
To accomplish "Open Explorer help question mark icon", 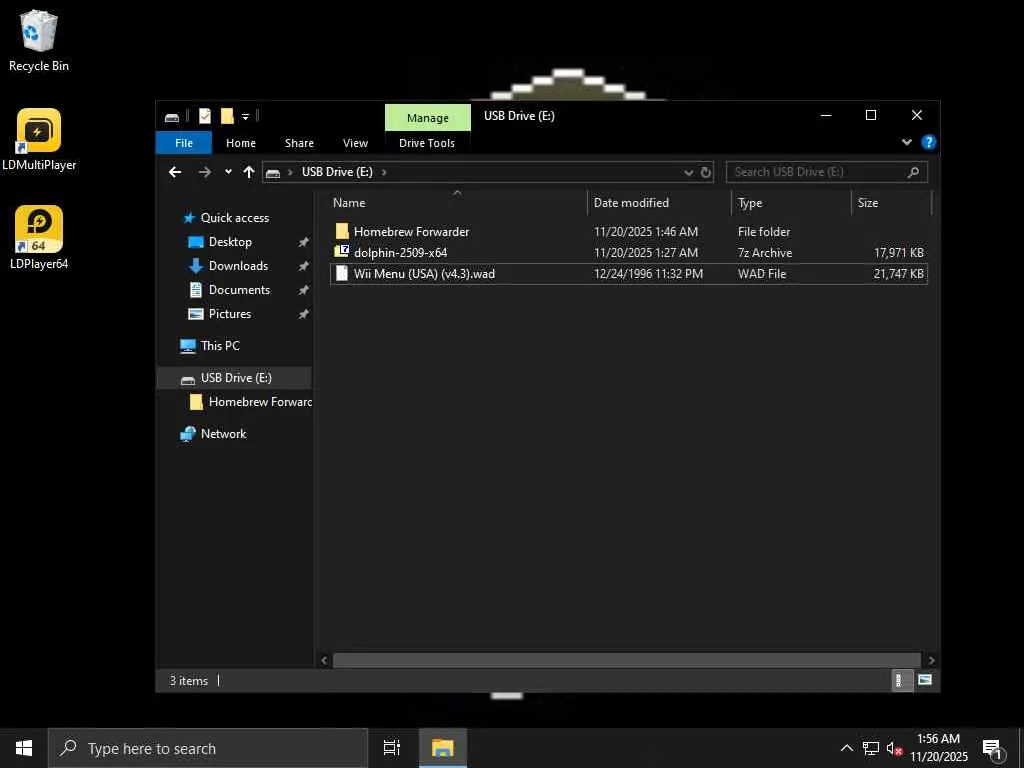I will [928, 142].
